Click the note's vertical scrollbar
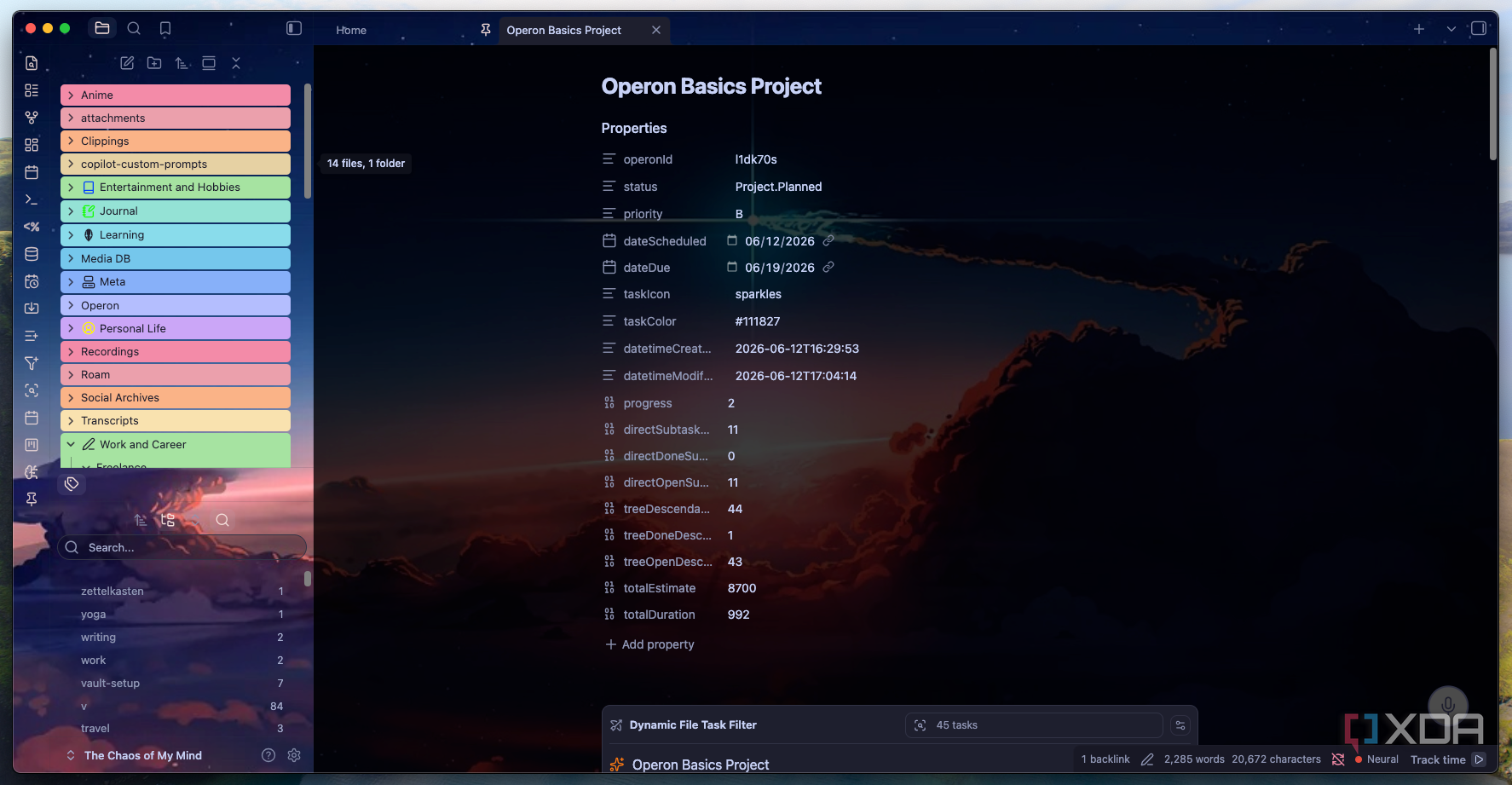Image resolution: width=1512 pixels, height=785 pixels. [x=1493, y=105]
